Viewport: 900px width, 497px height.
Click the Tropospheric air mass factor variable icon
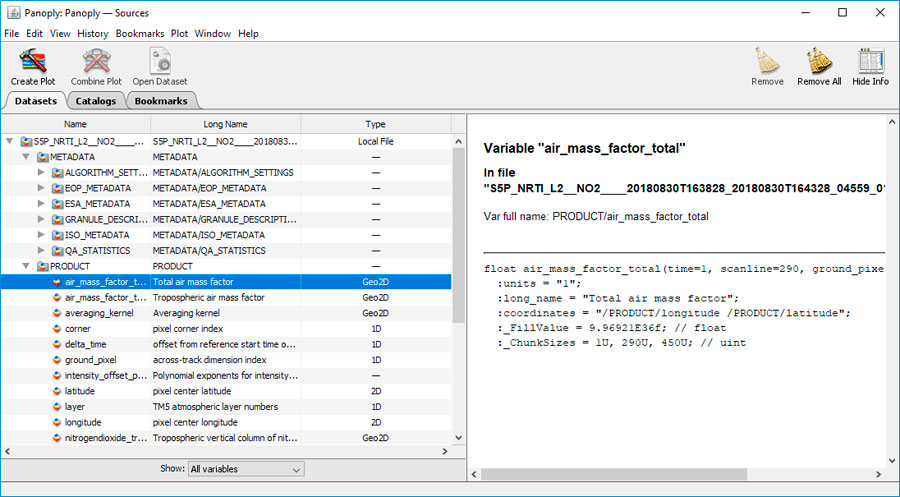pos(57,297)
